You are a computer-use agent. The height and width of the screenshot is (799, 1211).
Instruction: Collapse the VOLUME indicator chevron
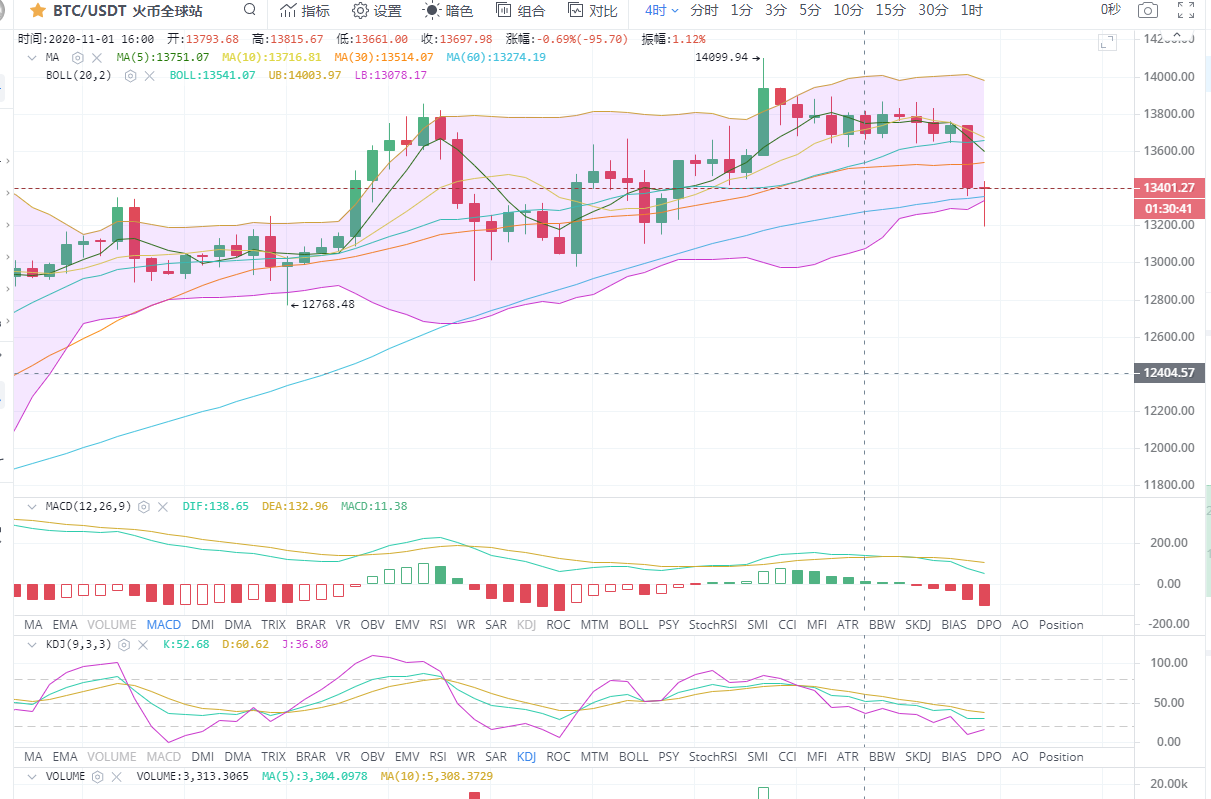click(31, 776)
